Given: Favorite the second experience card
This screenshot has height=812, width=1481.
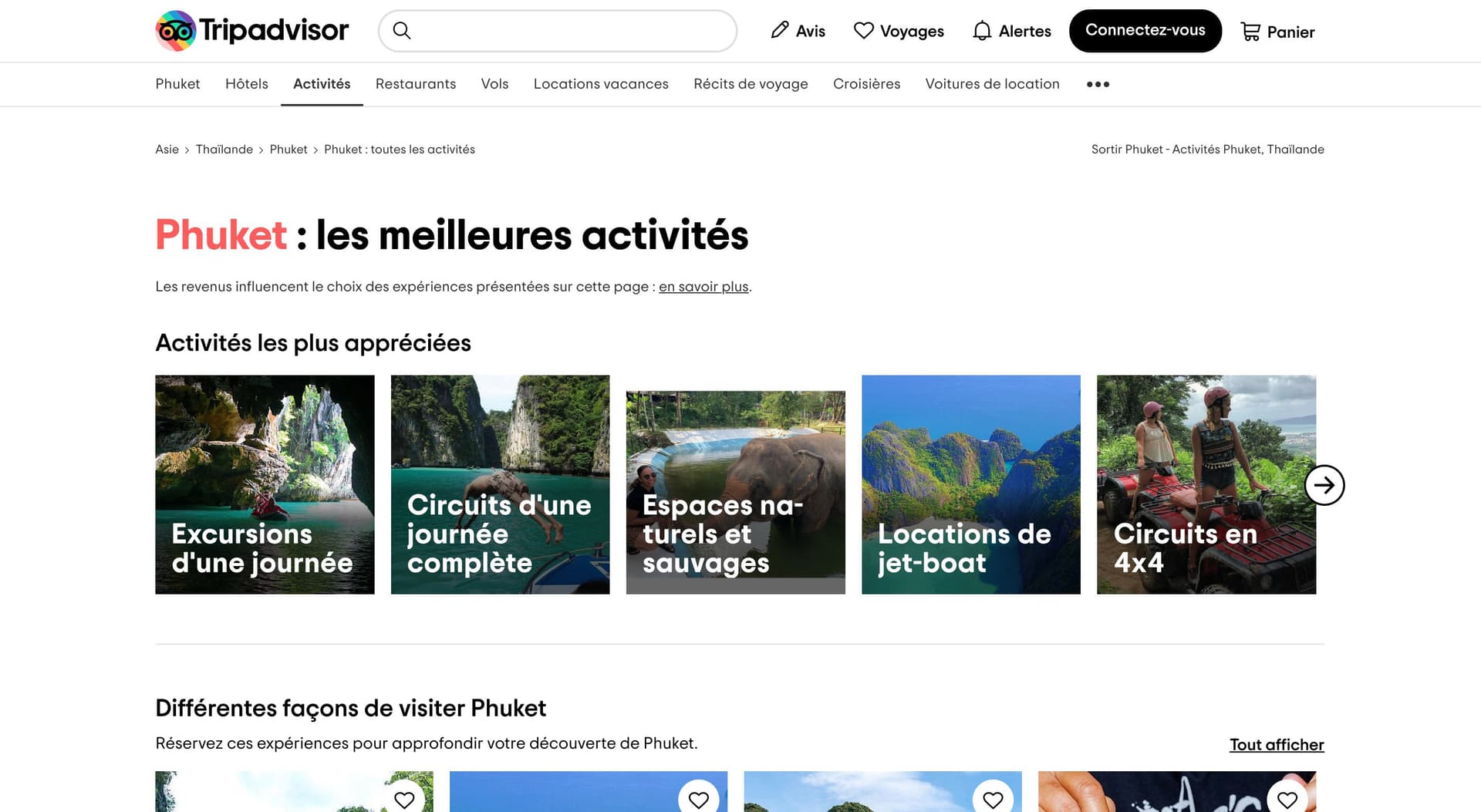Looking at the screenshot, I should click(x=699, y=799).
